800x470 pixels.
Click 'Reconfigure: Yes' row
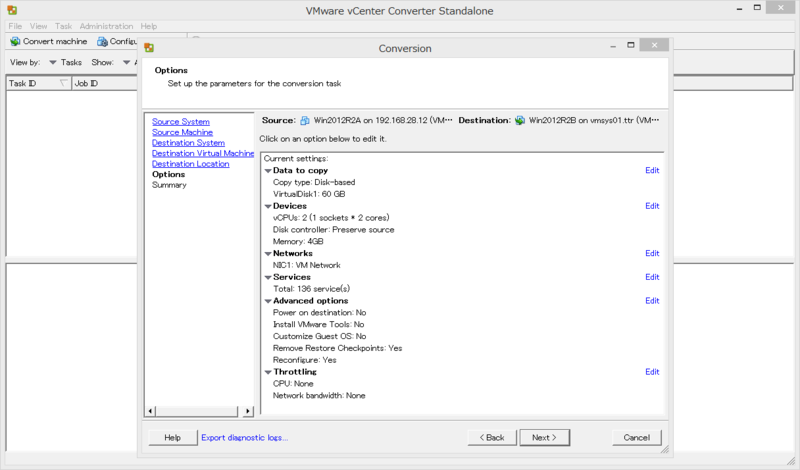[x=305, y=360]
